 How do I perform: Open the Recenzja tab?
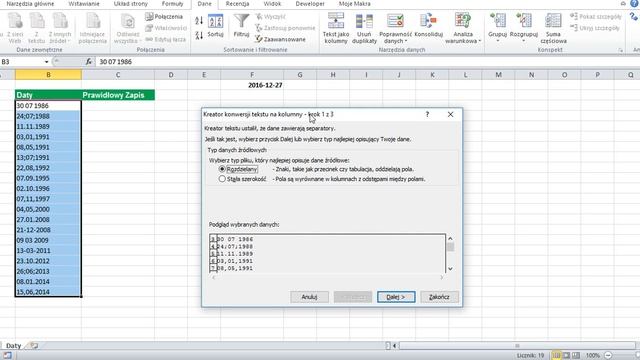pos(237,4)
